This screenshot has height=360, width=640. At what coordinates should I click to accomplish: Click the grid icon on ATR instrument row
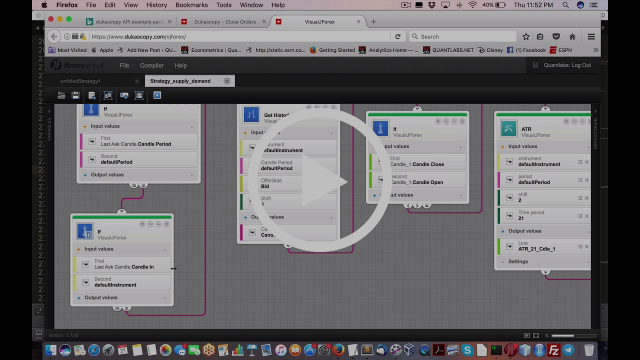580,162
